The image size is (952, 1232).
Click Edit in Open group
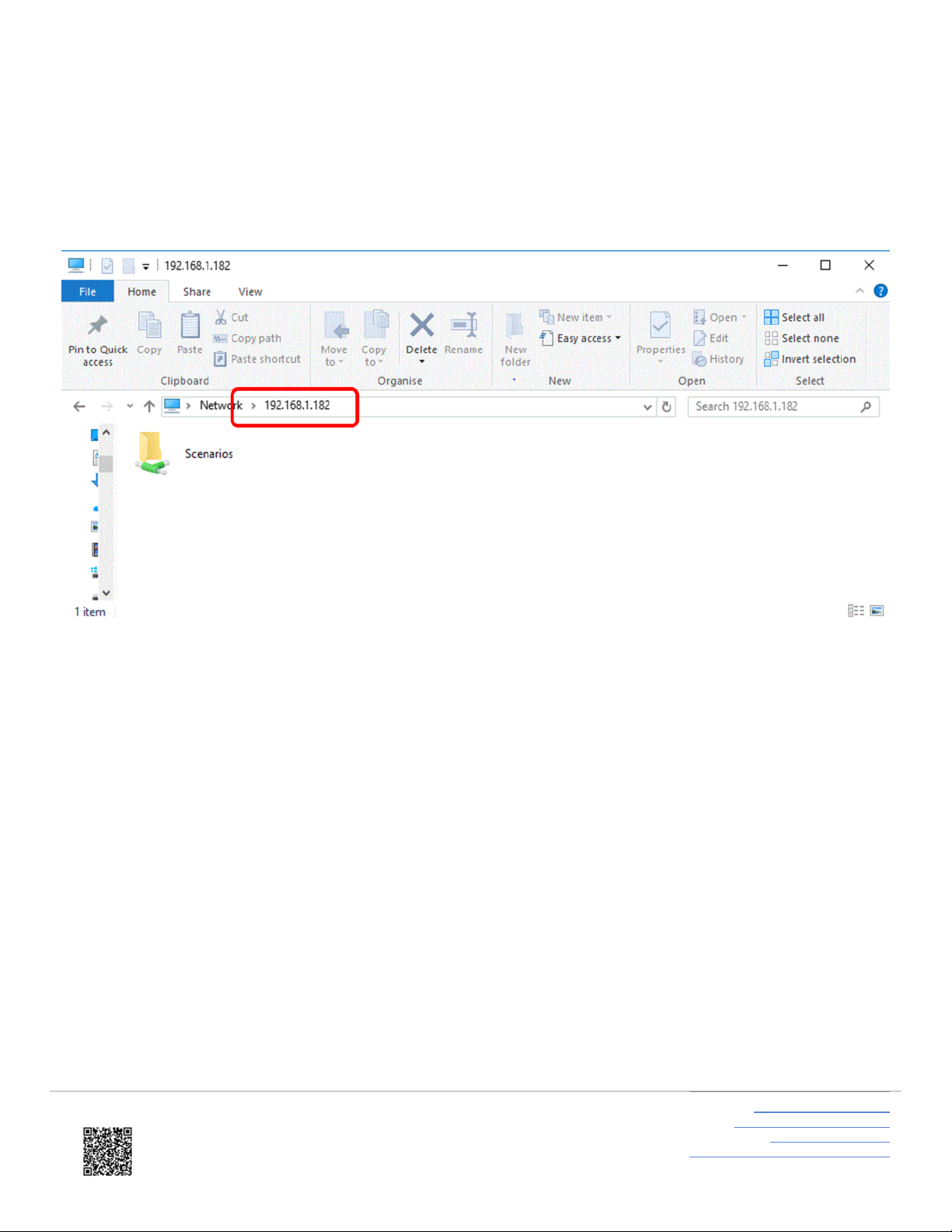[710, 338]
